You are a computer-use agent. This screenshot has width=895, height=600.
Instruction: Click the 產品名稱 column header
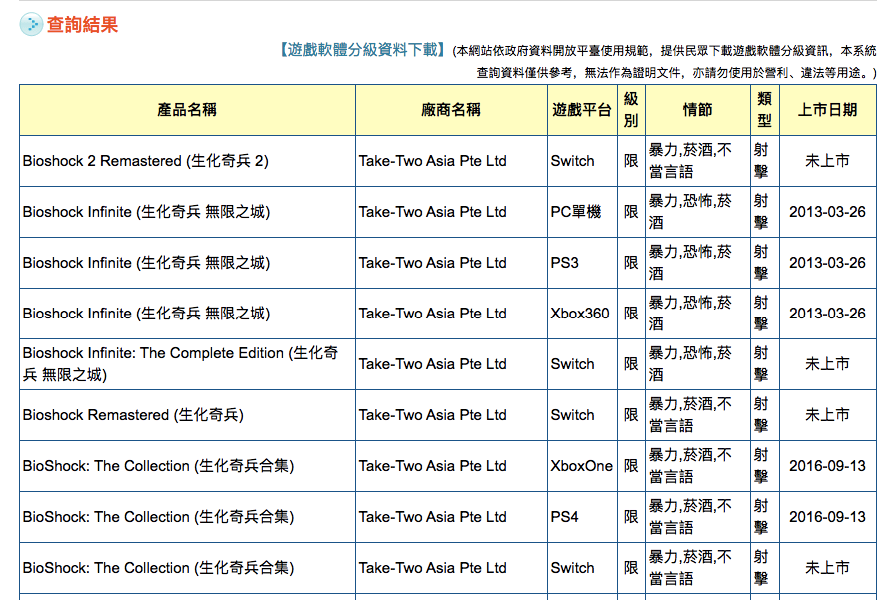187,110
